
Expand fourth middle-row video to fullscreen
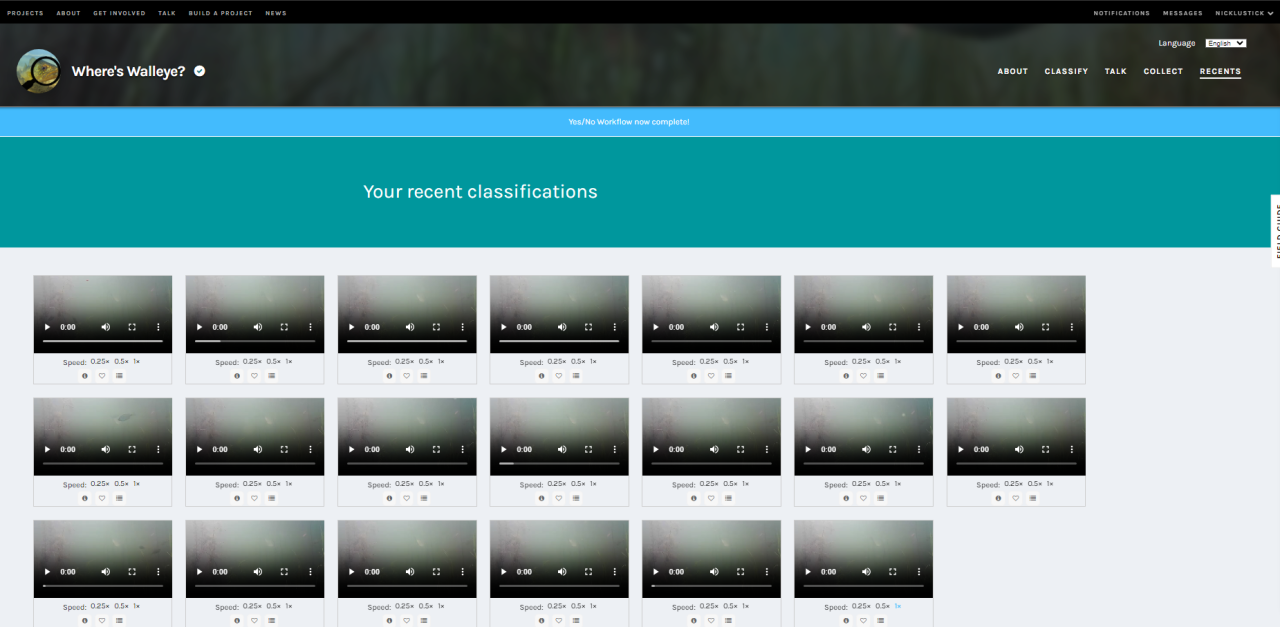click(588, 449)
